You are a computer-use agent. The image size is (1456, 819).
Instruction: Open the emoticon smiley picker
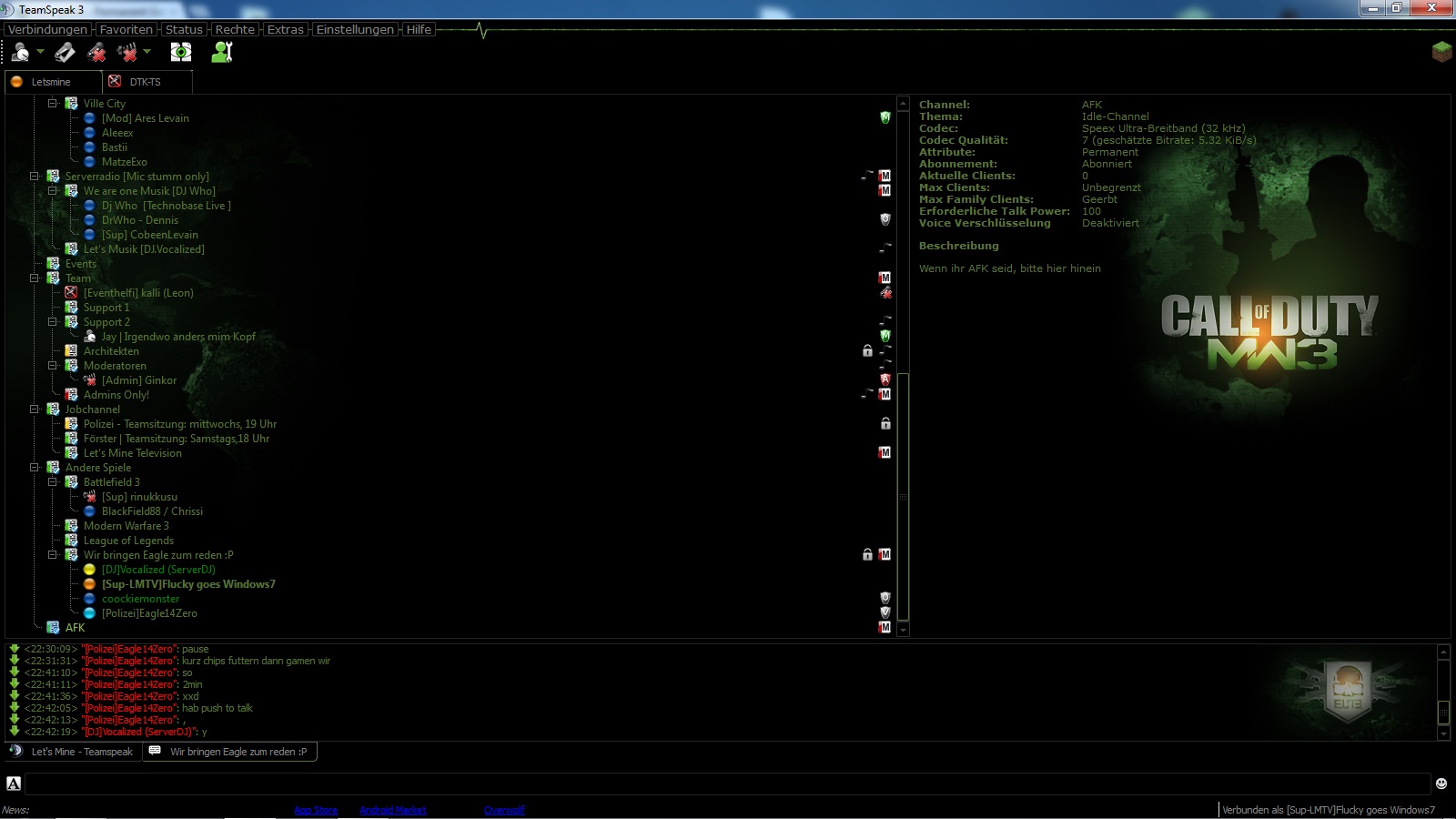click(x=1441, y=784)
